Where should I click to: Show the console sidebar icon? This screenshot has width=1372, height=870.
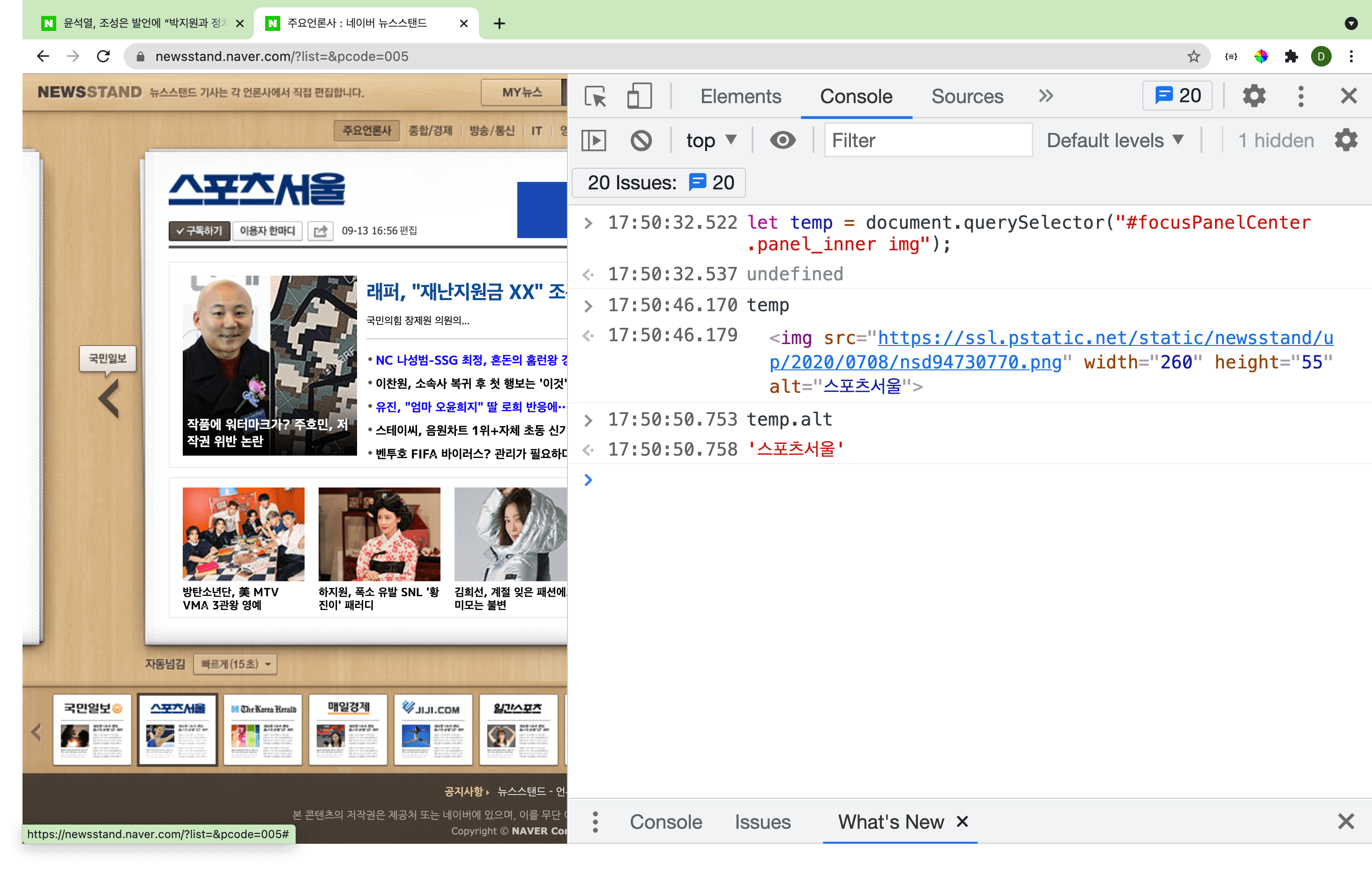point(593,140)
